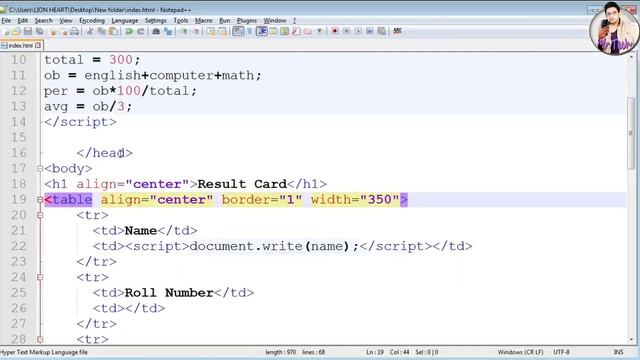Open the File menu
The image size is (640, 360).
6,20
